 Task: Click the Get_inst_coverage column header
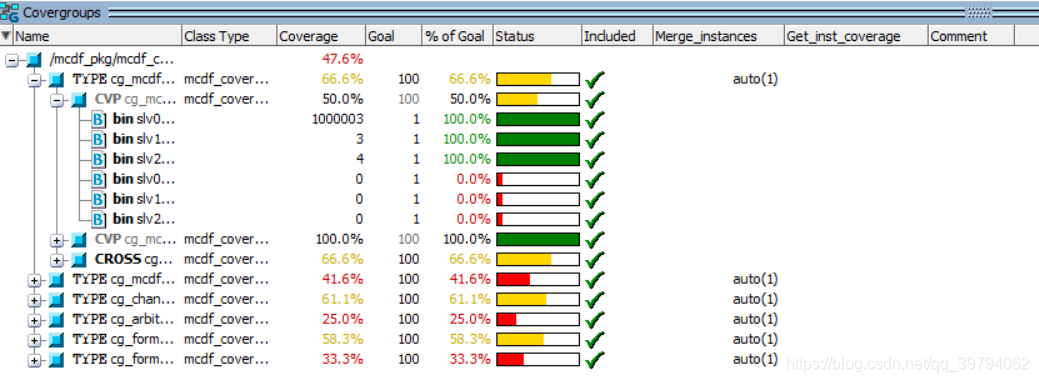(856, 36)
